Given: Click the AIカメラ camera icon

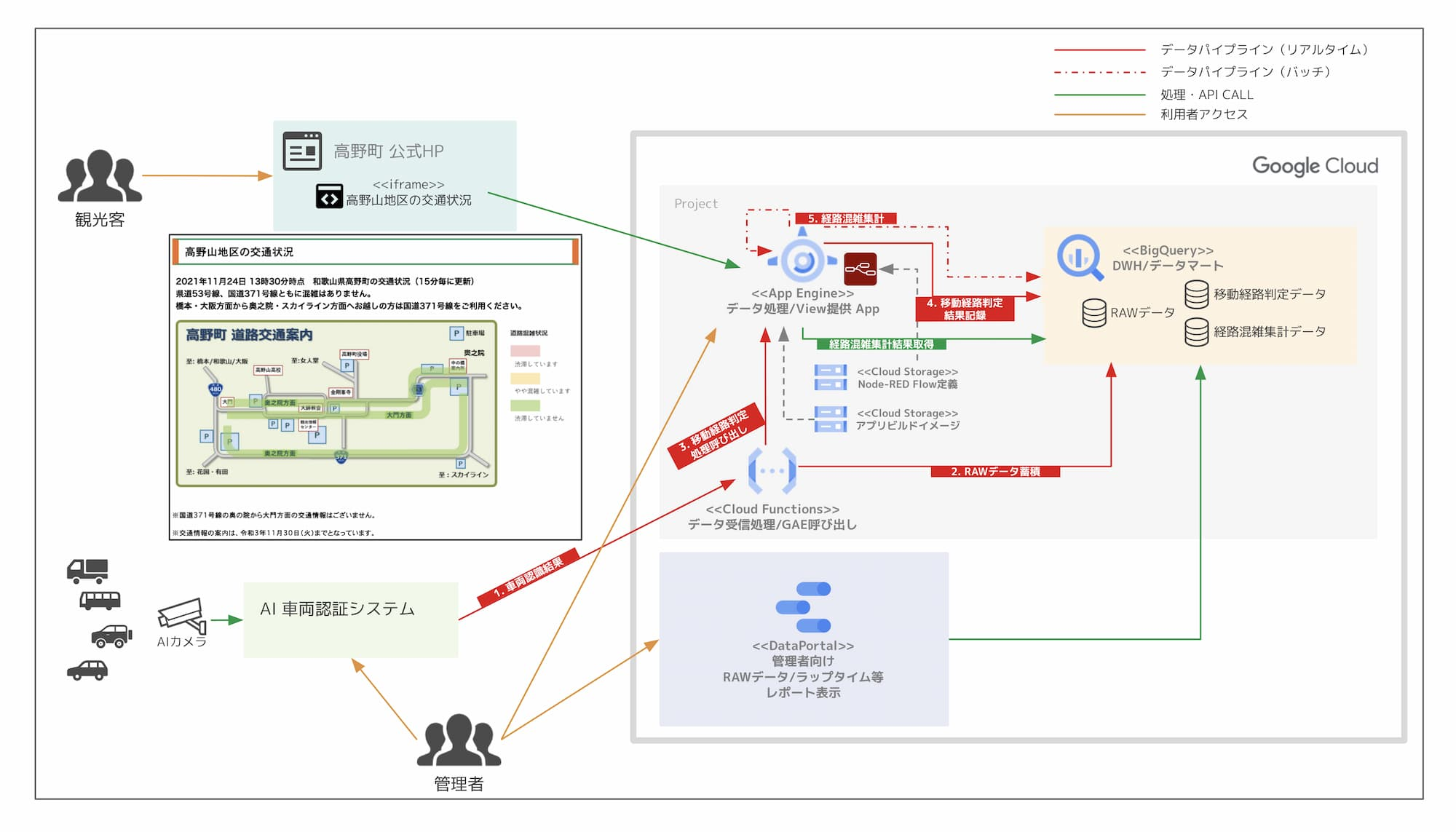Looking at the screenshot, I should point(182,616).
